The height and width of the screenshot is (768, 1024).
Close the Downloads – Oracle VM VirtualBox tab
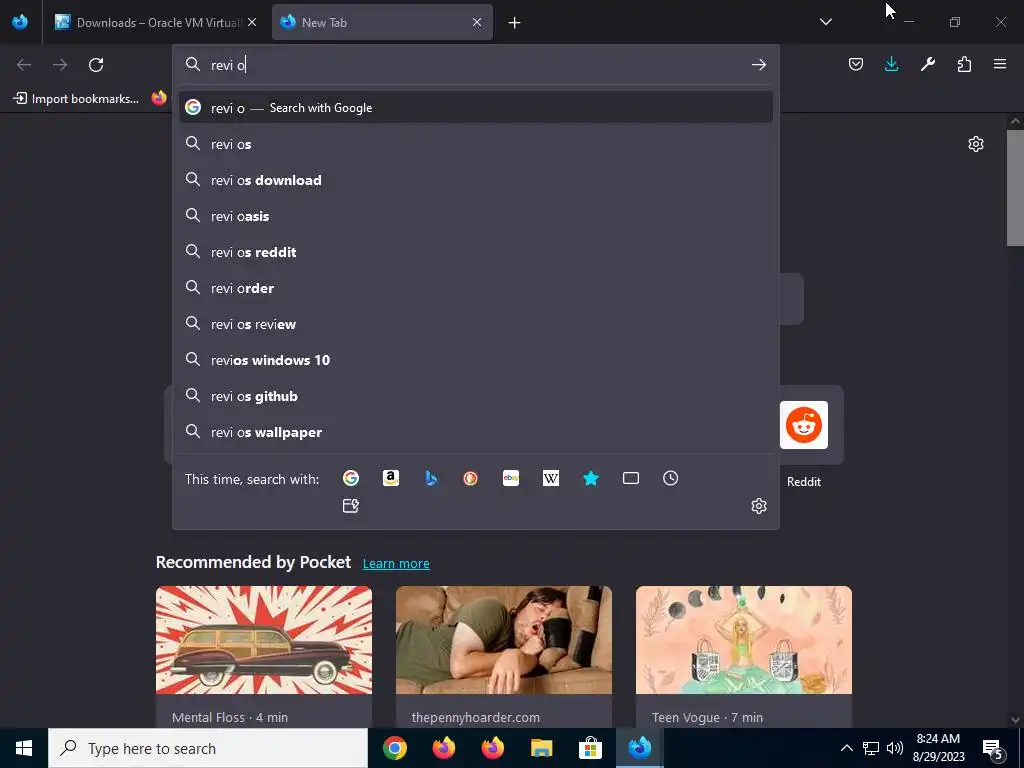[x=252, y=22]
